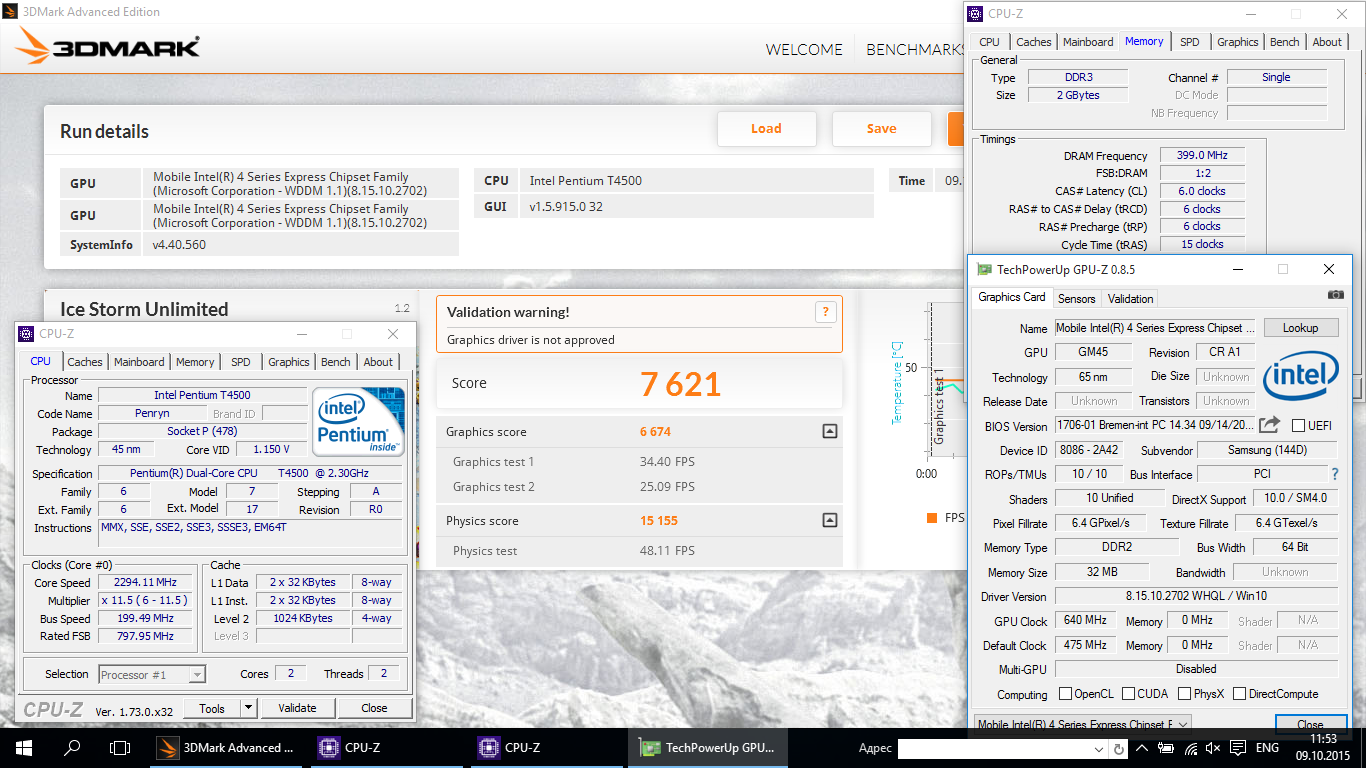Click the DRAM Frequency 399.0 MHz value
The width and height of the screenshot is (1366, 768).
1202,155
